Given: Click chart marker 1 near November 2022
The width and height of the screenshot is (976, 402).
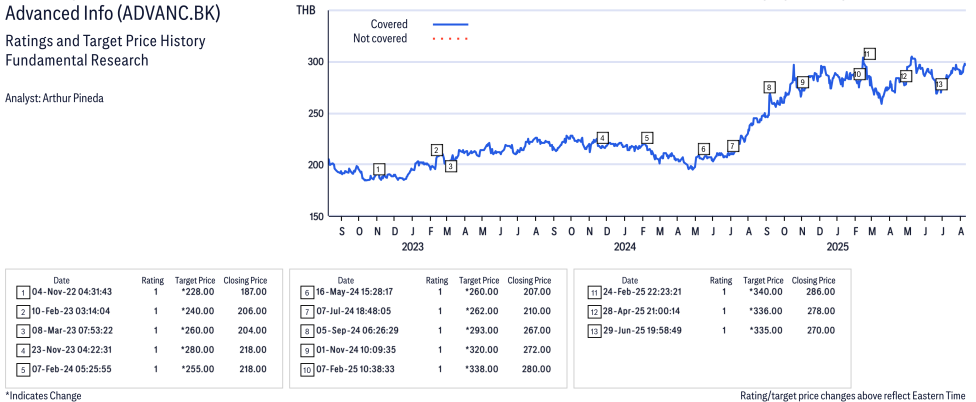Looking at the screenshot, I should (379, 169).
